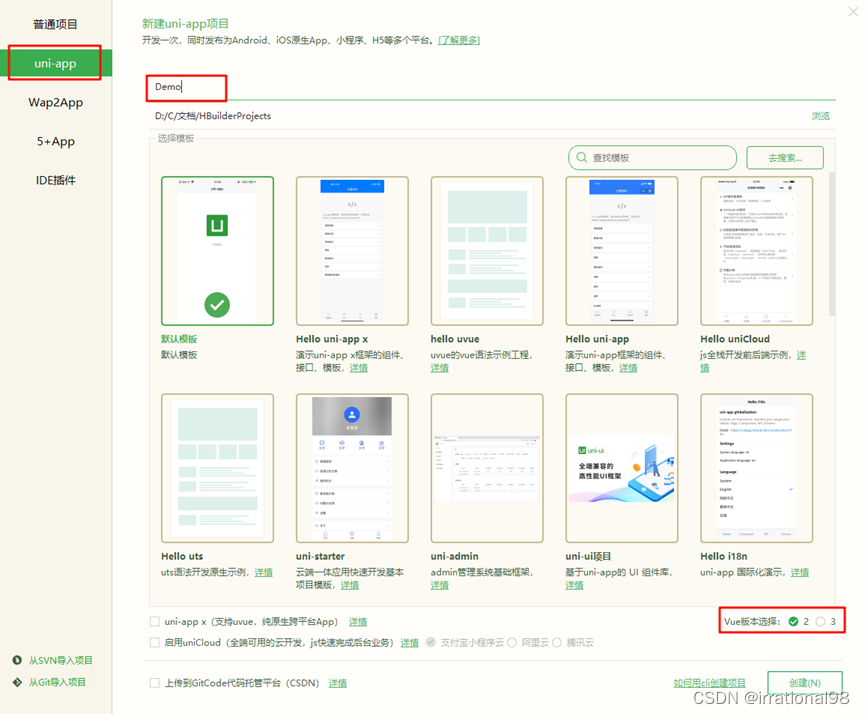Click the 创建(N) create button
The width and height of the screenshot is (865, 714).
coord(805,683)
